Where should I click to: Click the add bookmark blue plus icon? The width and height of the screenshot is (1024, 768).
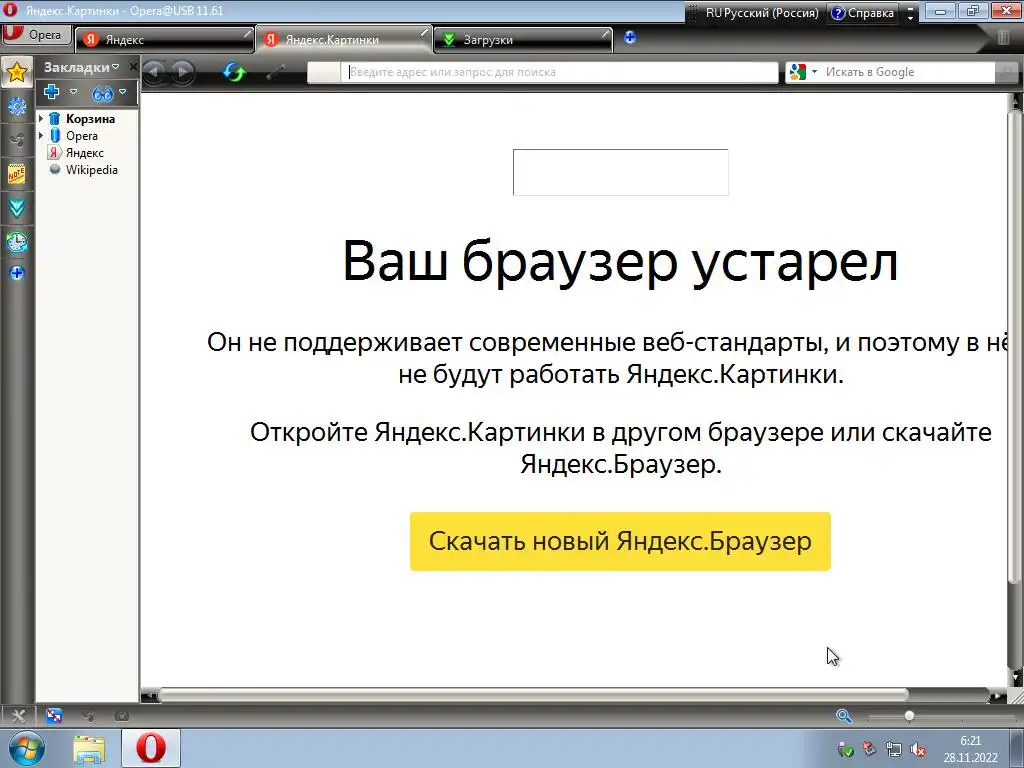pyautogui.click(x=52, y=92)
